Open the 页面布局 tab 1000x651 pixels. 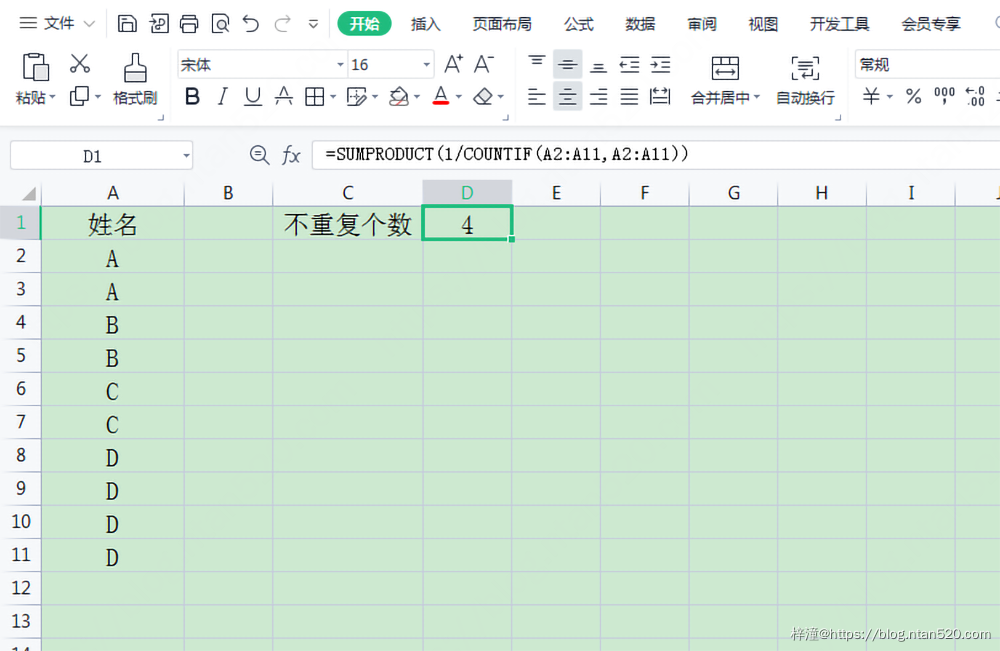[x=502, y=24]
